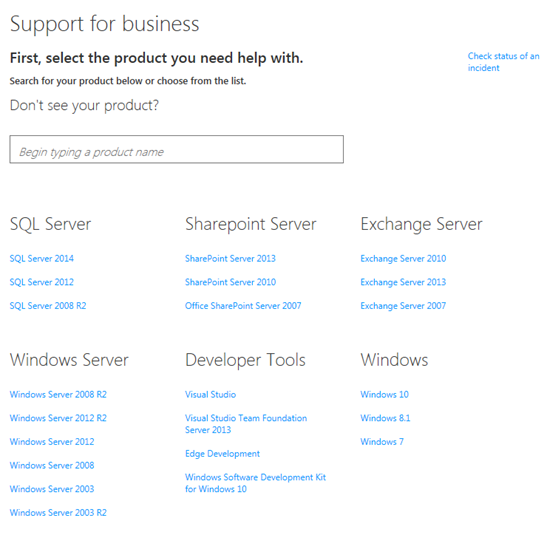The image size is (550, 535).
Task: Choose SharePoint Server 2010 link
Action: point(230,282)
